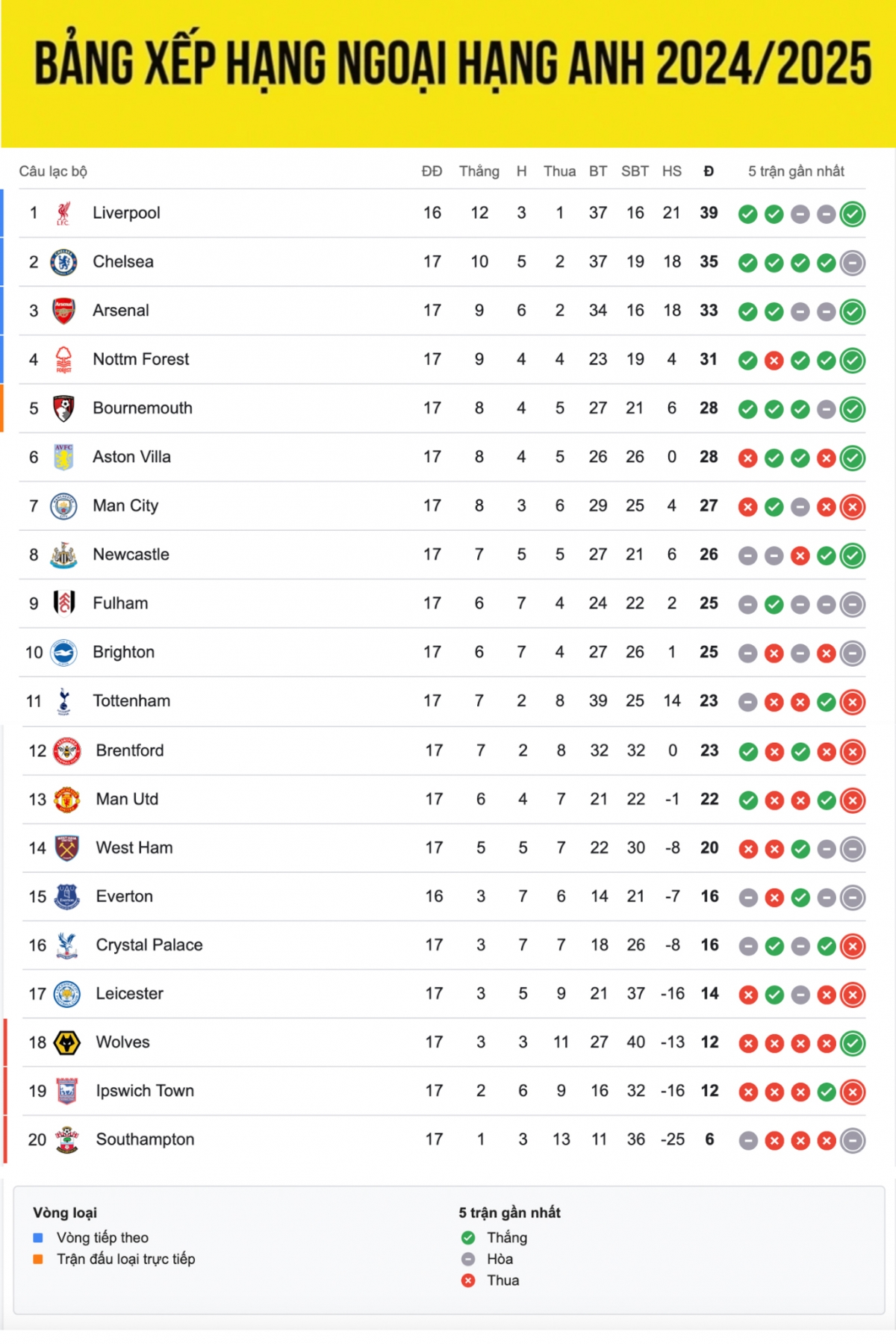The image size is (896, 1344).
Task: Click Chelsea's latest draw indicator
Action: [x=853, y=263]
